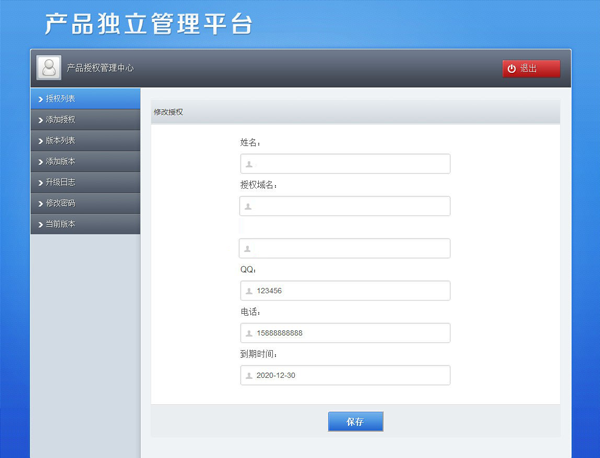Click the person icon in 到期时间 field

click(x=249, y=376)
